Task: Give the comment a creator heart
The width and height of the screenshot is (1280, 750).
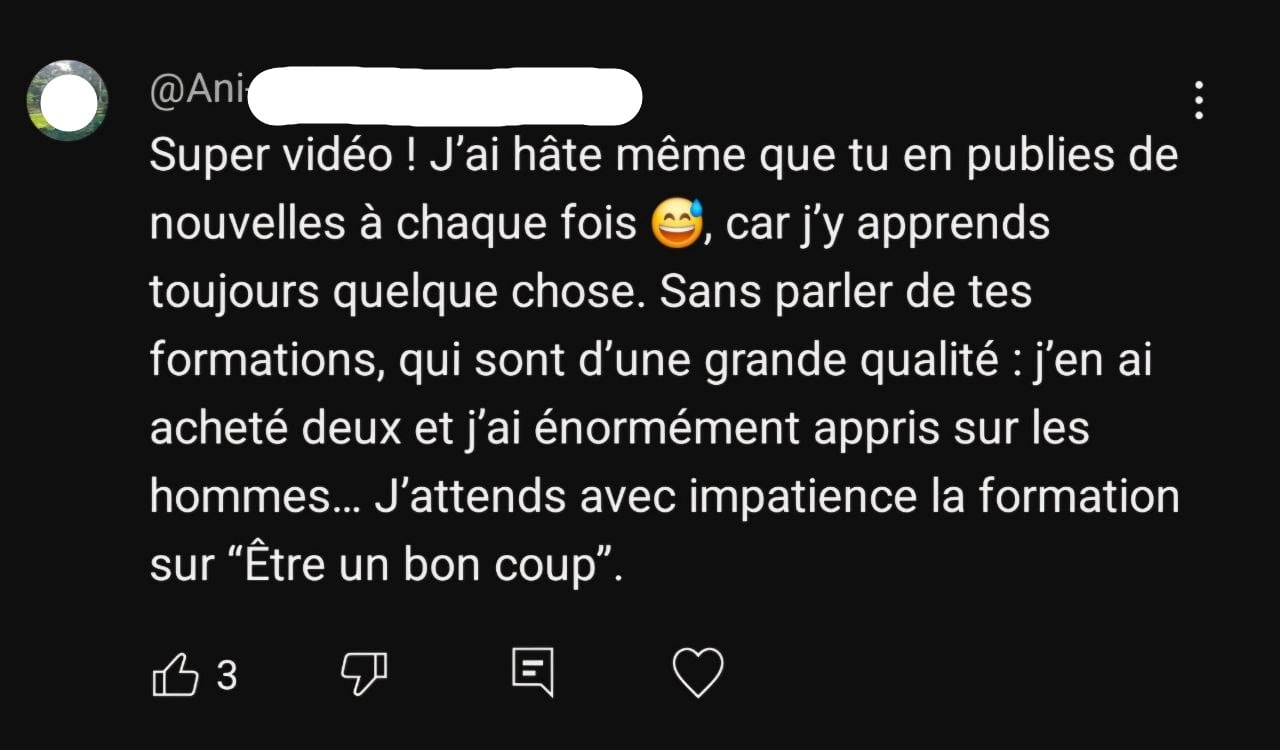Action: 697,673
